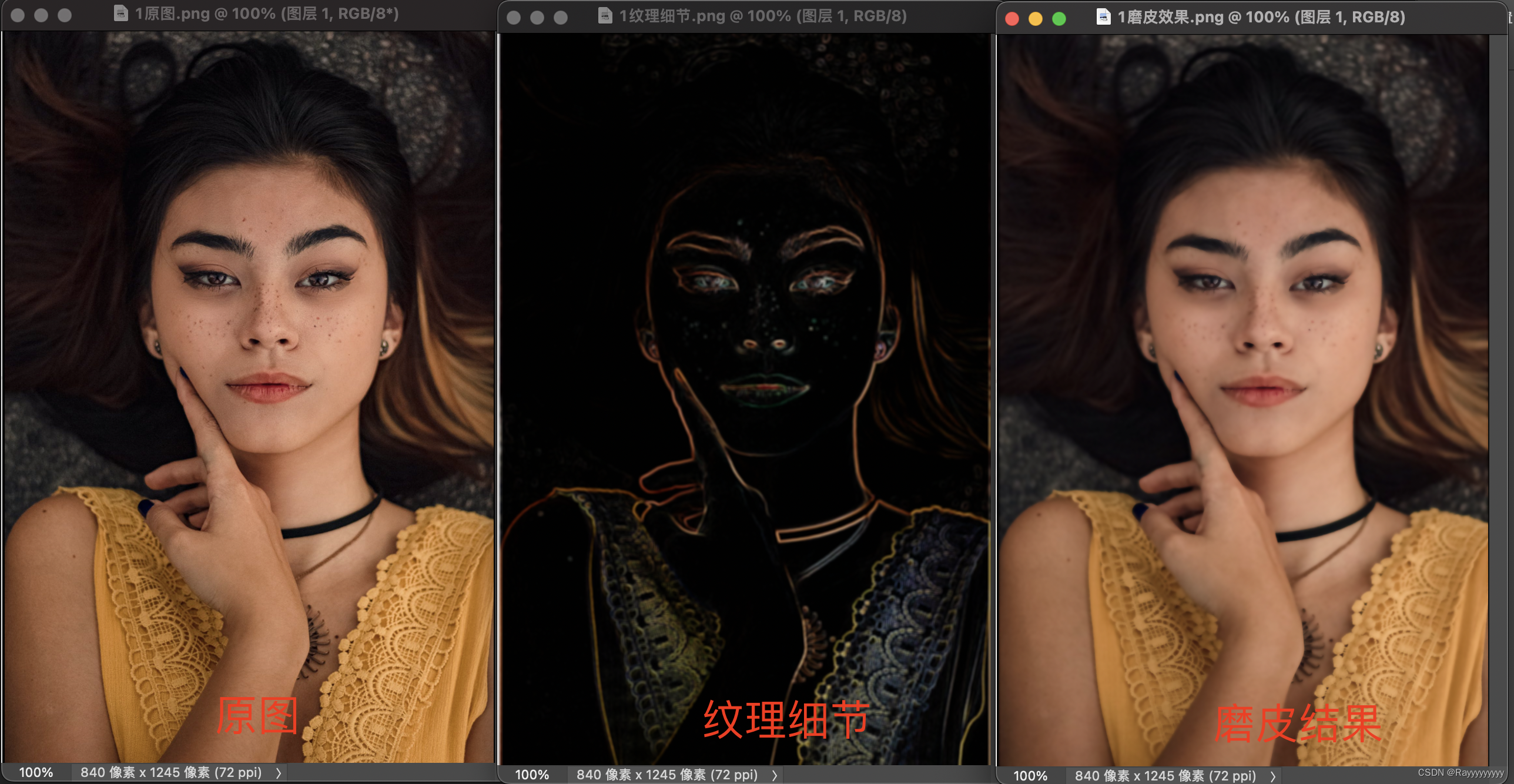
Task: Click the 1磨皮效果.png window title
Action: click(x=1261, y=17)
